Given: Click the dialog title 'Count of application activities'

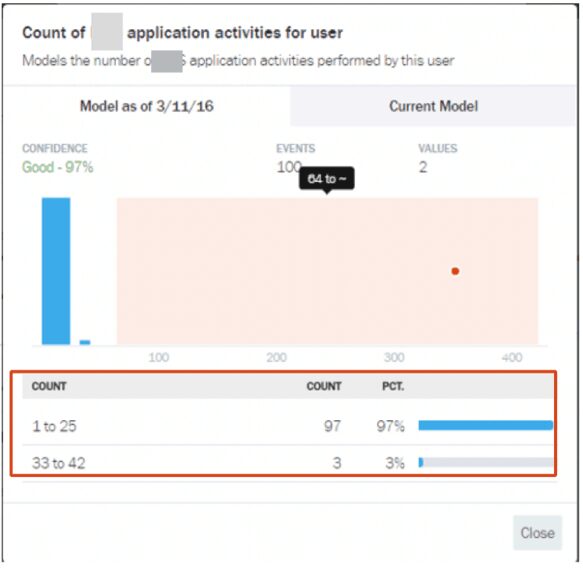Looking at the screenshot, I should coord(182,33).
